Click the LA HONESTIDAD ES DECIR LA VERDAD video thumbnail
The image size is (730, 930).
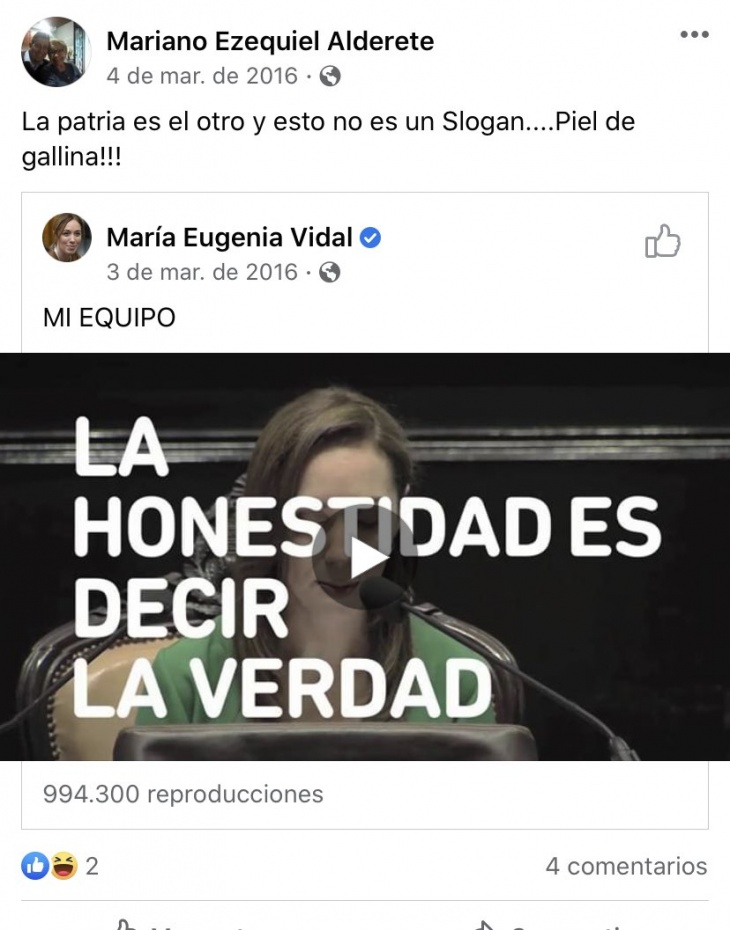pos(365,557)
